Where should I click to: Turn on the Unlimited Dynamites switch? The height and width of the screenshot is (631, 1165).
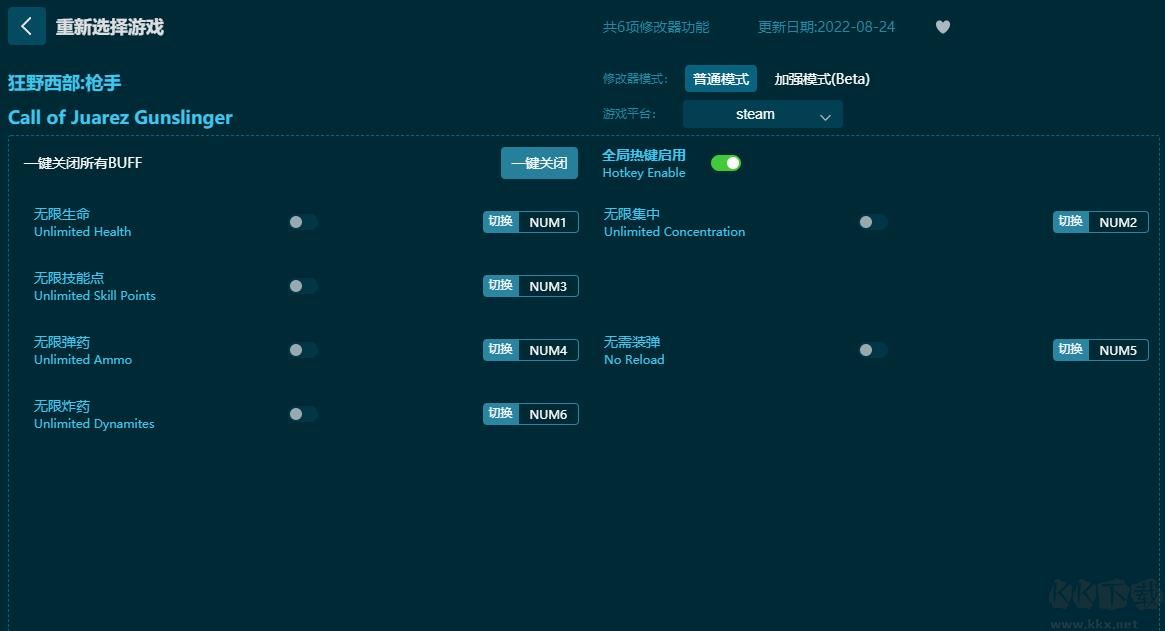pyautogui.click(x=303, y=414)
